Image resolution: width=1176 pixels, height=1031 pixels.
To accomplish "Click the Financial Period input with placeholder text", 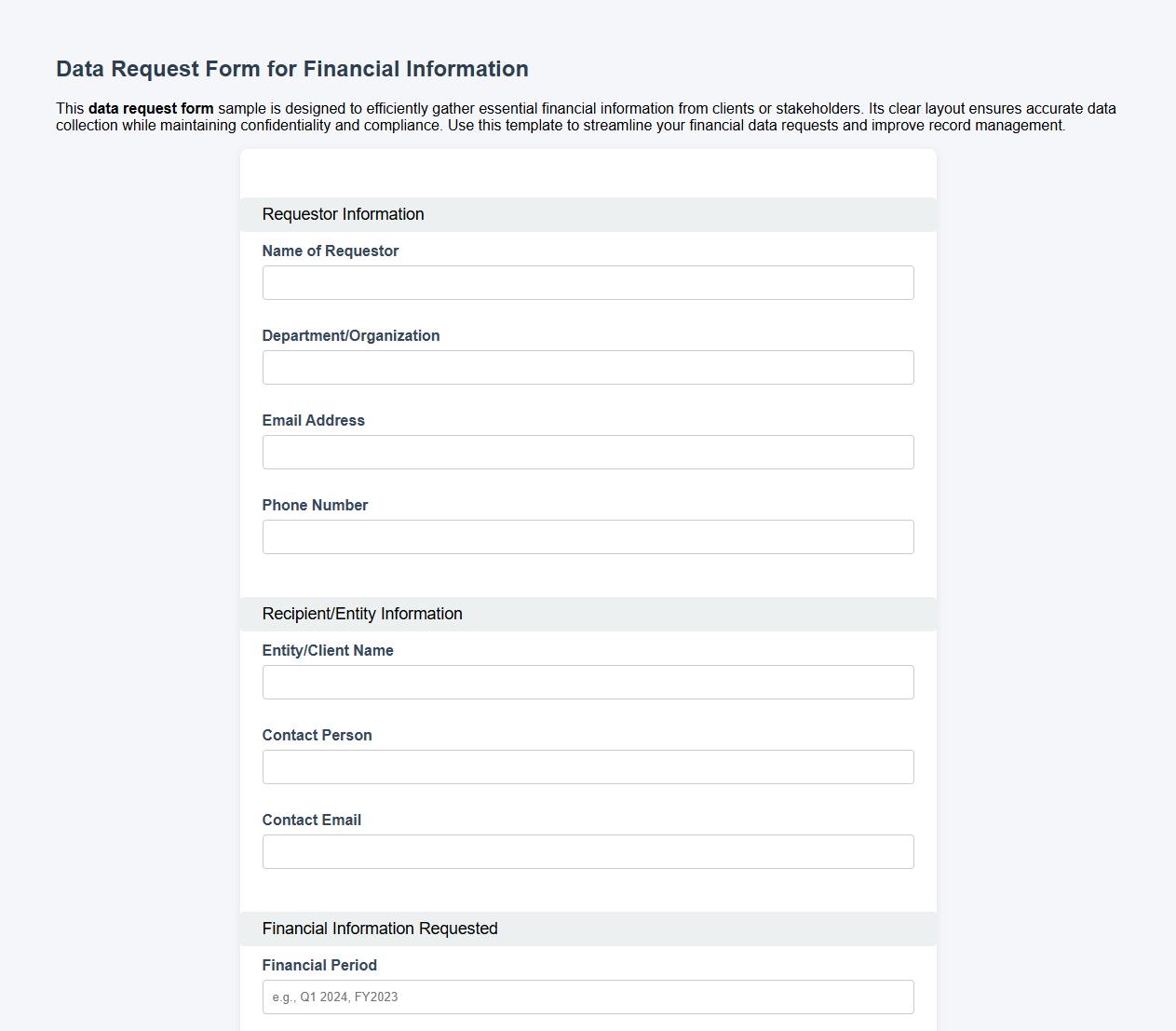I will 588,997.
